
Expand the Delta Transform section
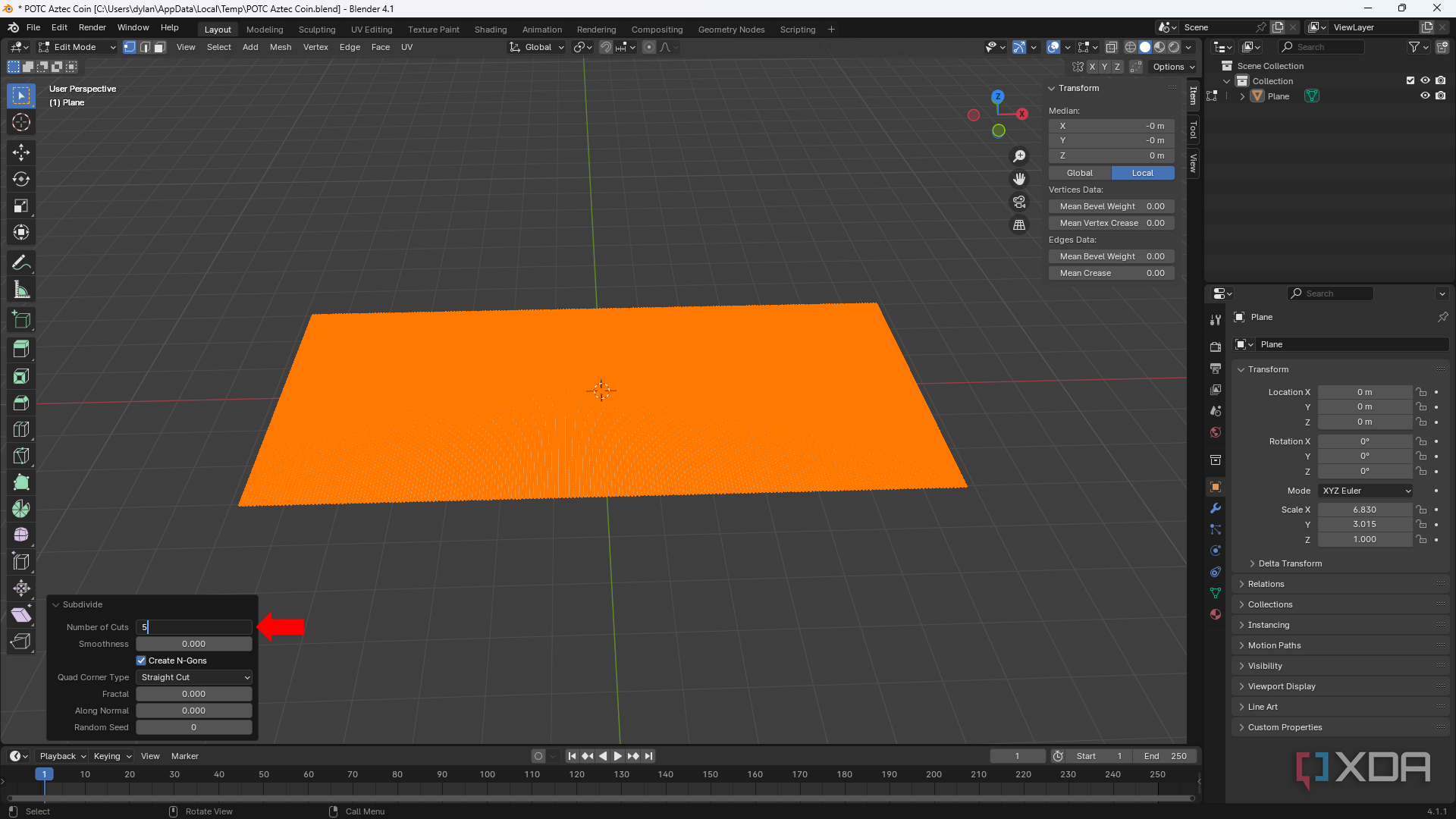1289,563
